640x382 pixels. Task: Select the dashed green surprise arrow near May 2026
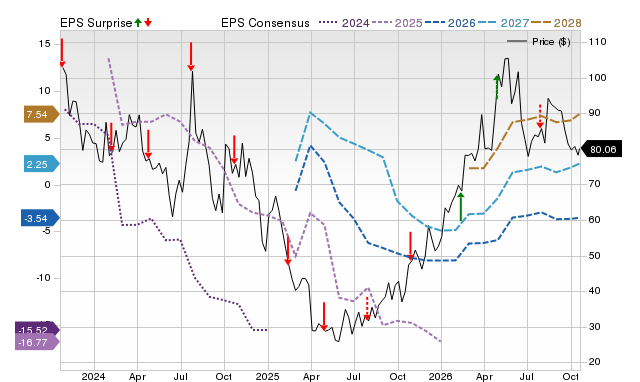(x=497, y=87)
